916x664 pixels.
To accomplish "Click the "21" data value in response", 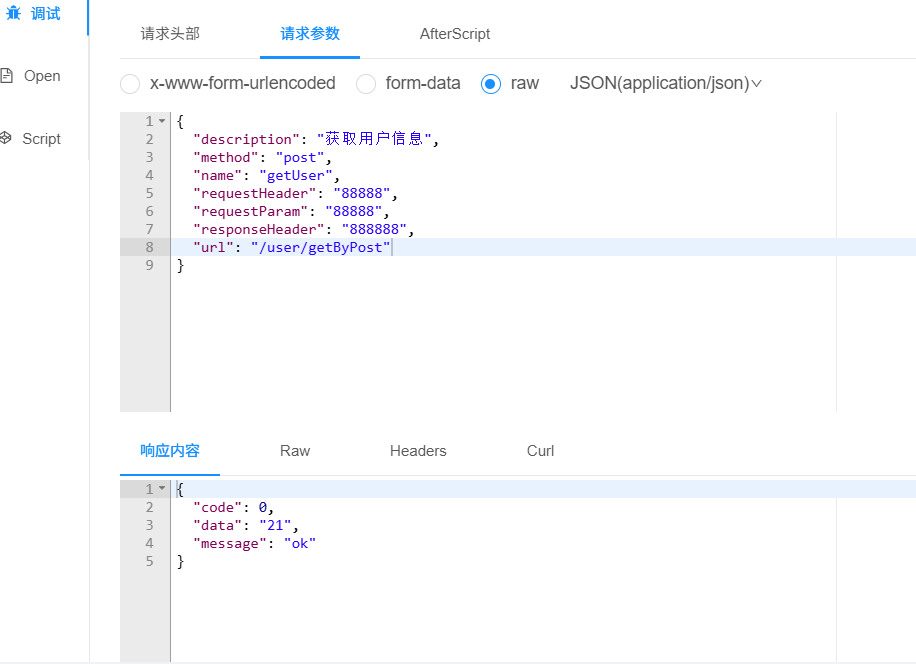I will [275, 525].
